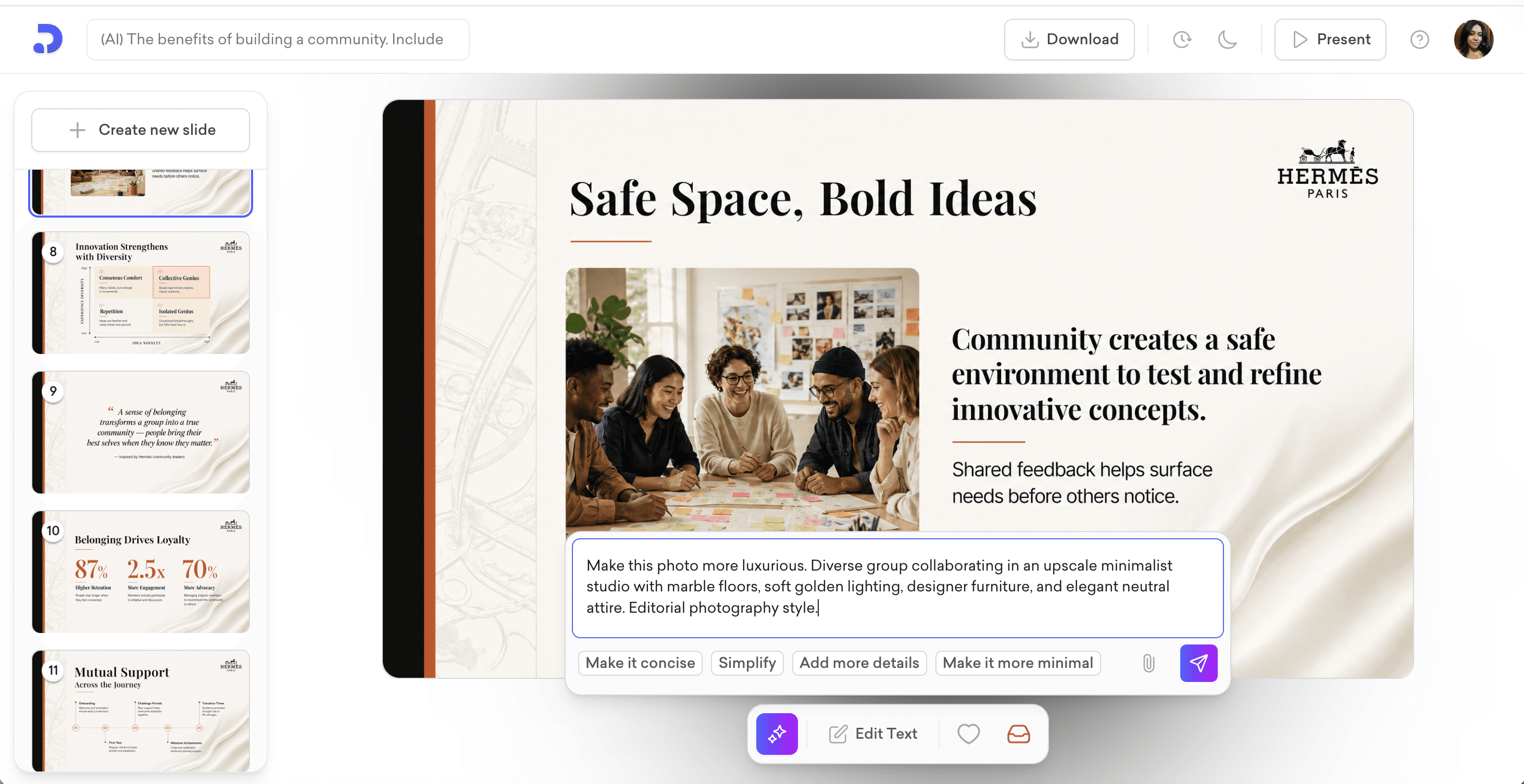
Task: Open help with the question mark icon
Action: click(x=1419, y=40)
